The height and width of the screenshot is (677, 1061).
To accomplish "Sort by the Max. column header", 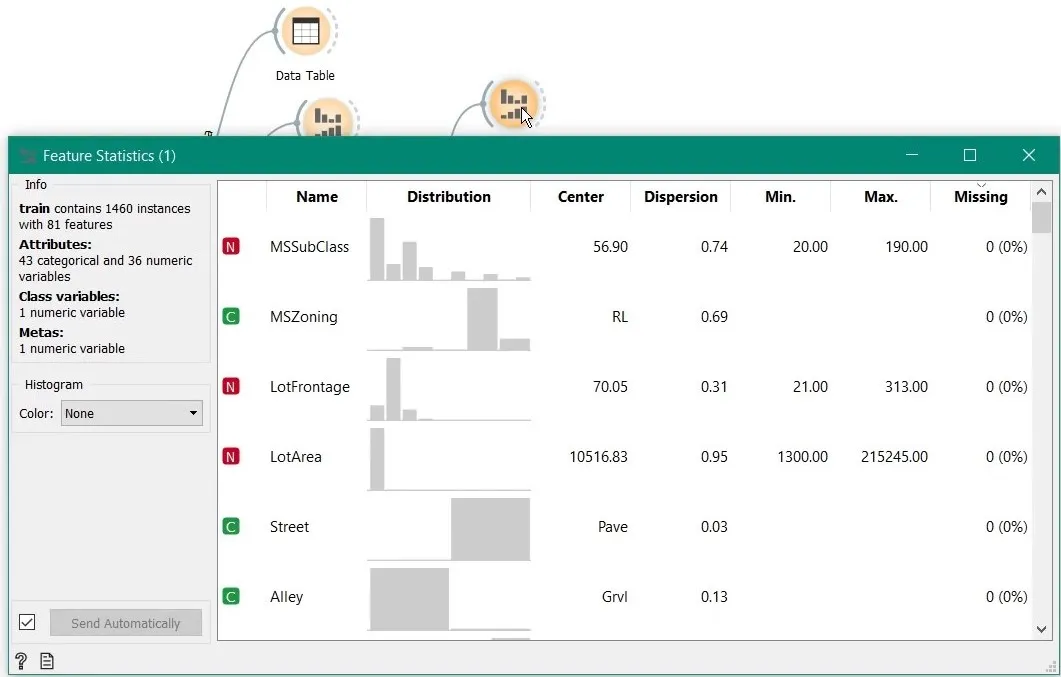I will click(880, 197).
